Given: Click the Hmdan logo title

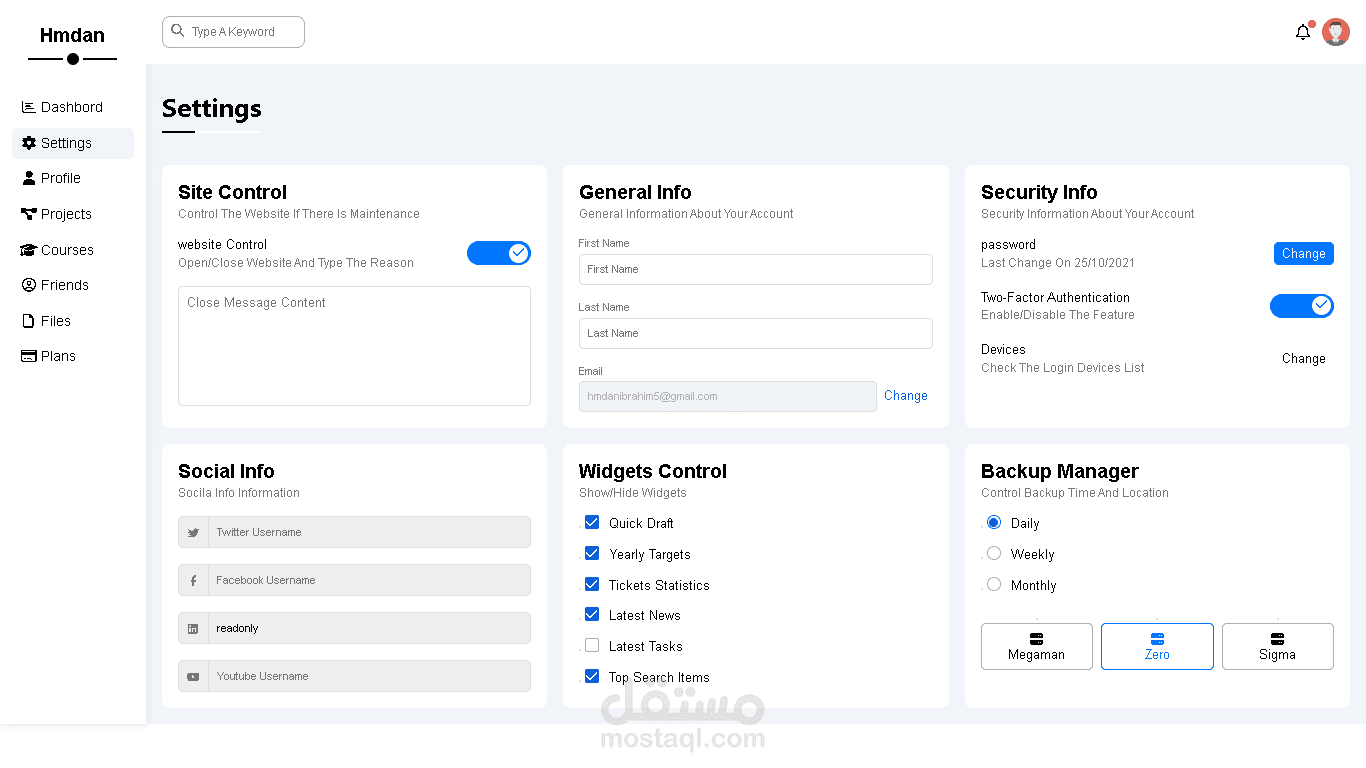Looking at the screenshot, I should (x=72, y=36).
